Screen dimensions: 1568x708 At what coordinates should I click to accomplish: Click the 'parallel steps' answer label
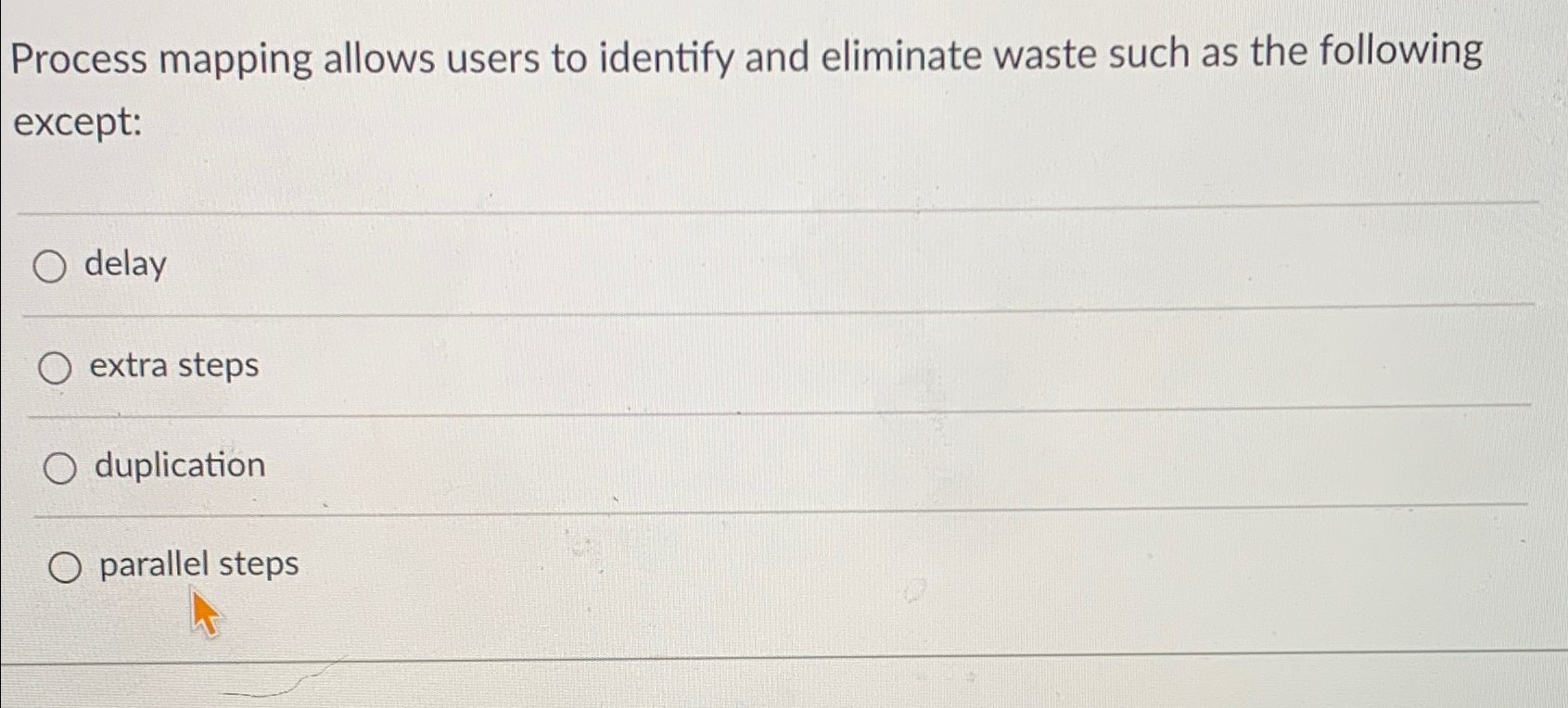click(197, 564)
